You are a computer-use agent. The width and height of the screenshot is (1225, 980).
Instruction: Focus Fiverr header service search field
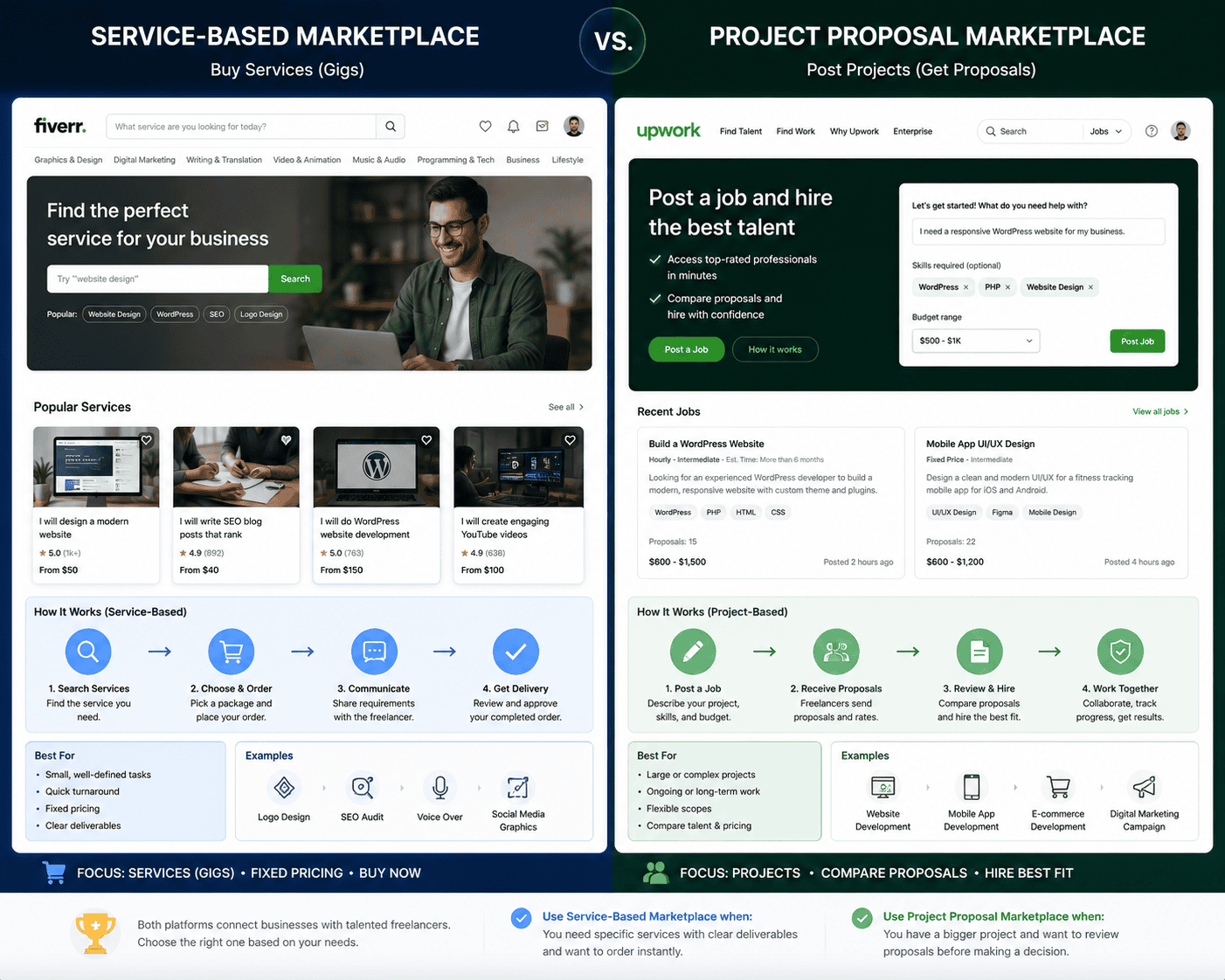(x=241, y=127)
